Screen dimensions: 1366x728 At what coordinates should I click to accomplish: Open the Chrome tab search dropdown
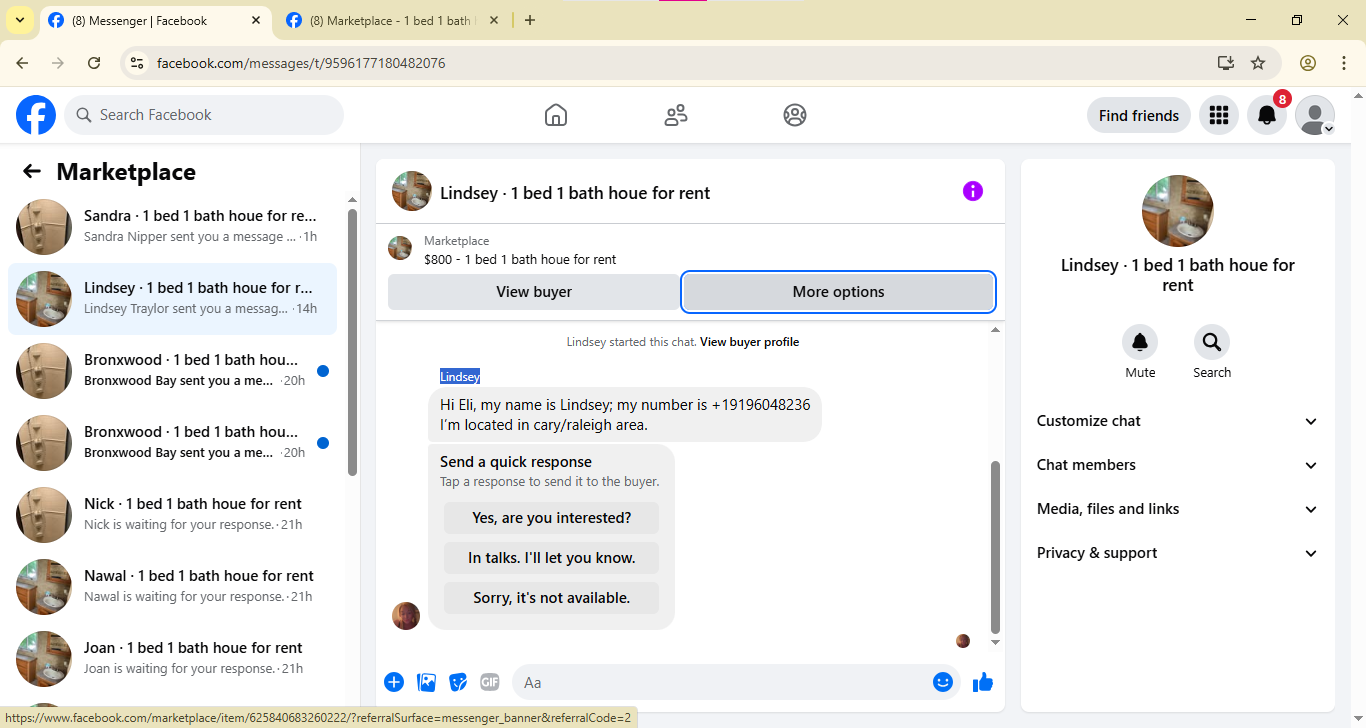pyautogui.click(x=20, y=20)
